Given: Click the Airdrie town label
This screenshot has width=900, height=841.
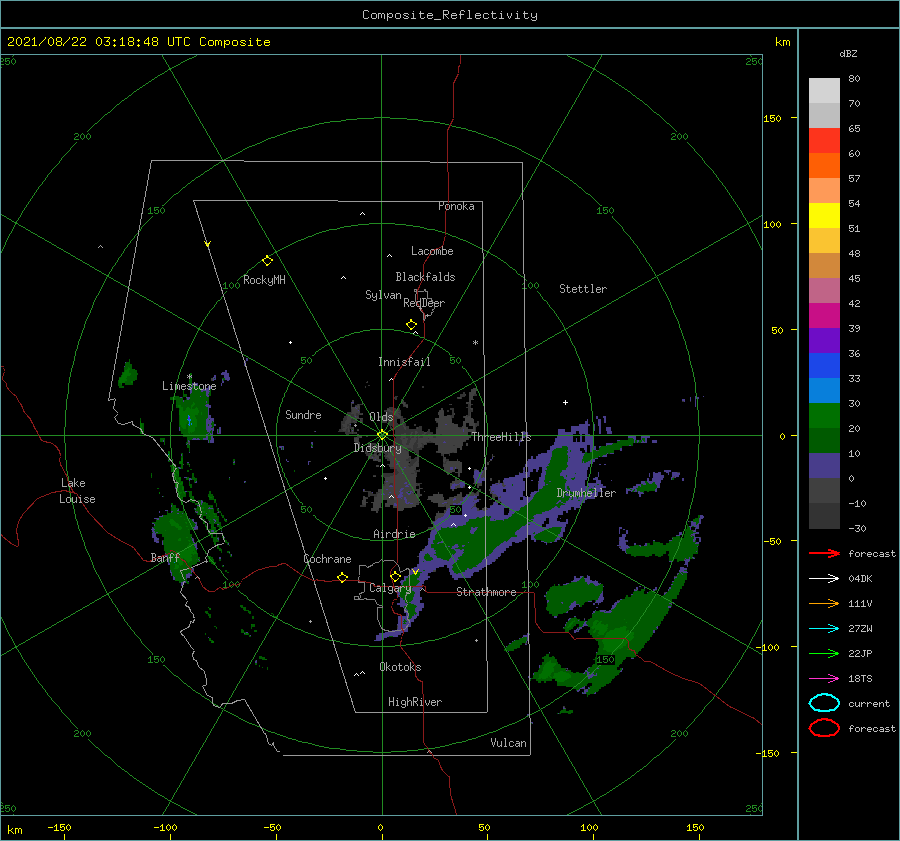Looking at the screenshot, I should [x=394, y=534].
